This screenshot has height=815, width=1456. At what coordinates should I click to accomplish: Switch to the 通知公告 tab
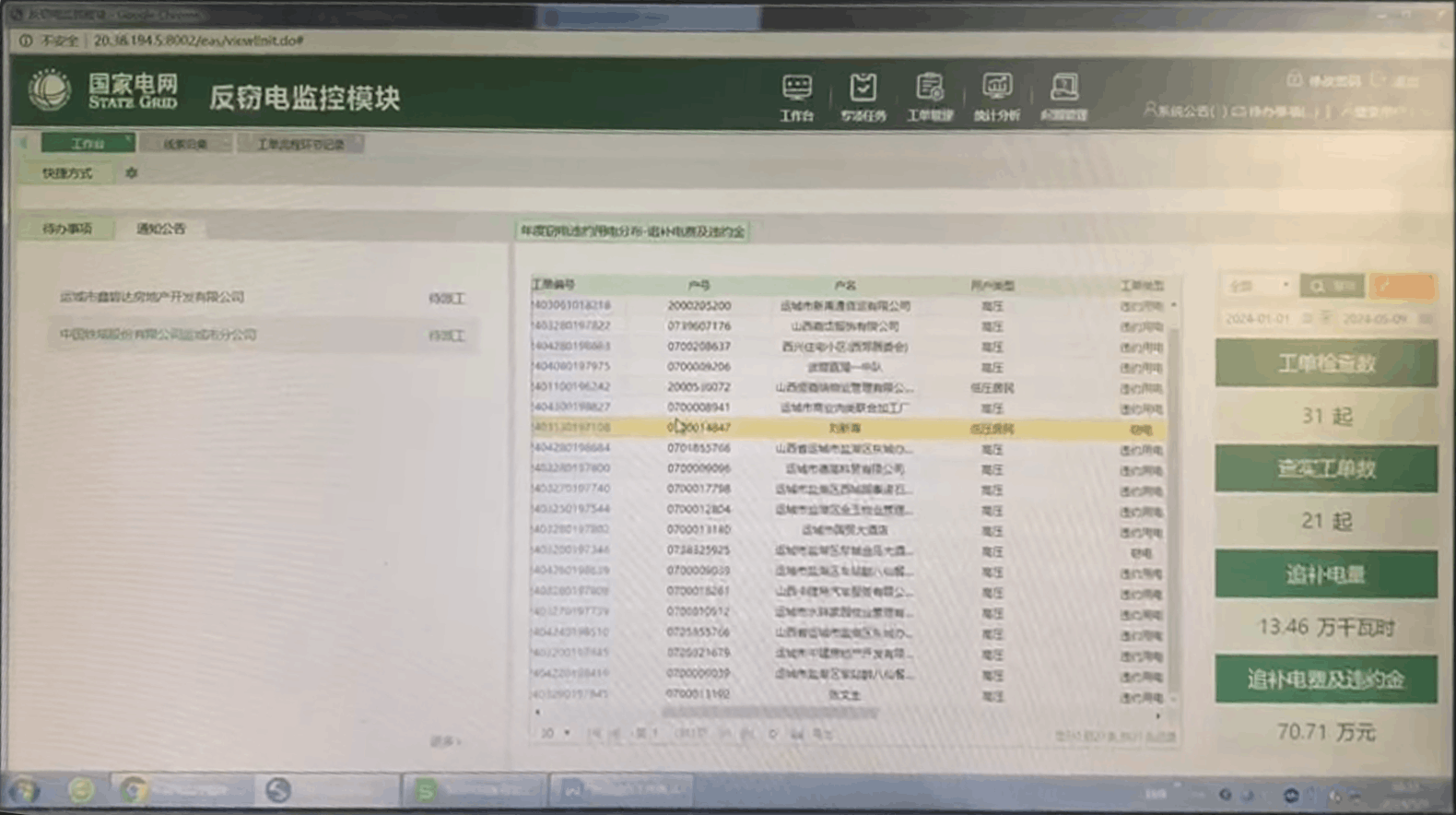tap(161, 229)
